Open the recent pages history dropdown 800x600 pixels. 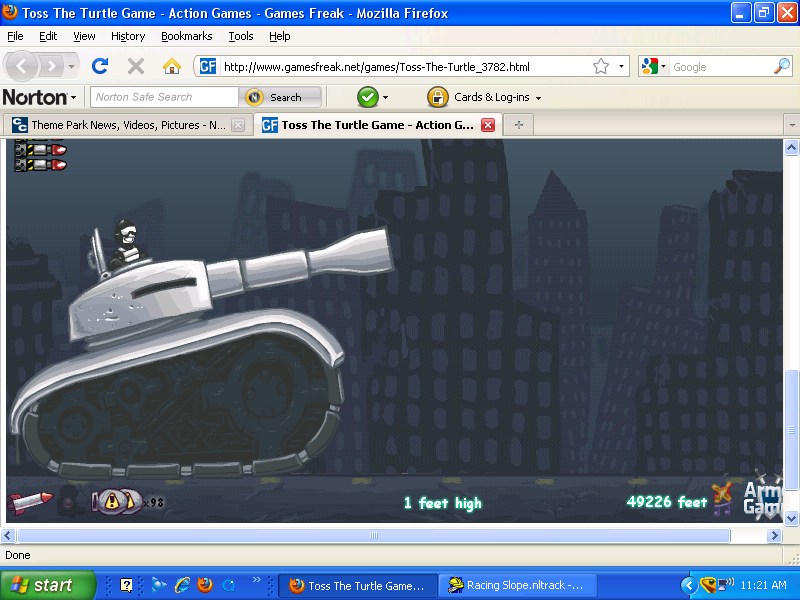pos(71,66)
